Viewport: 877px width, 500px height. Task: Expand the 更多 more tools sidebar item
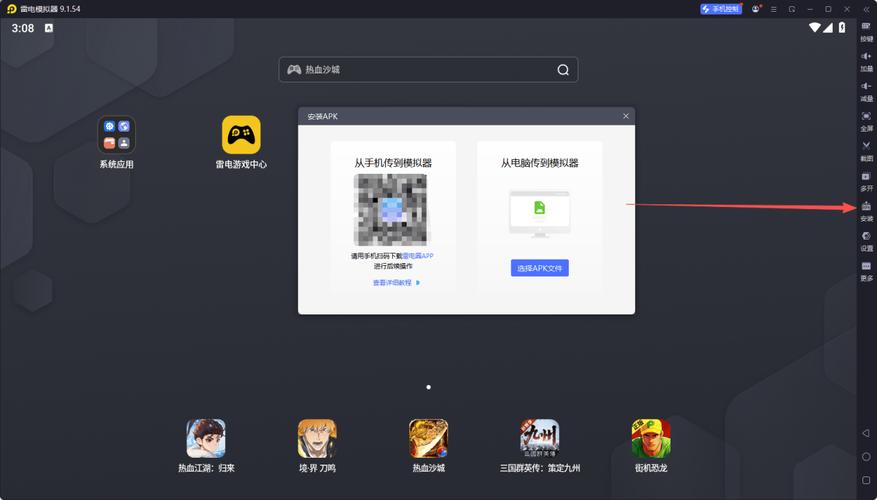tap(866, 270)
